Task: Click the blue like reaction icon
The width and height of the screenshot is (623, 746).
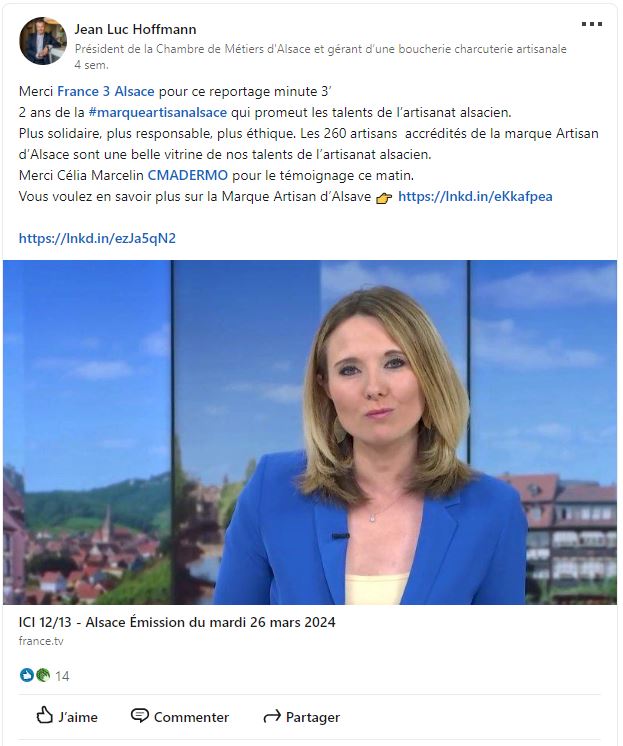Action: [x=27, y=675]
